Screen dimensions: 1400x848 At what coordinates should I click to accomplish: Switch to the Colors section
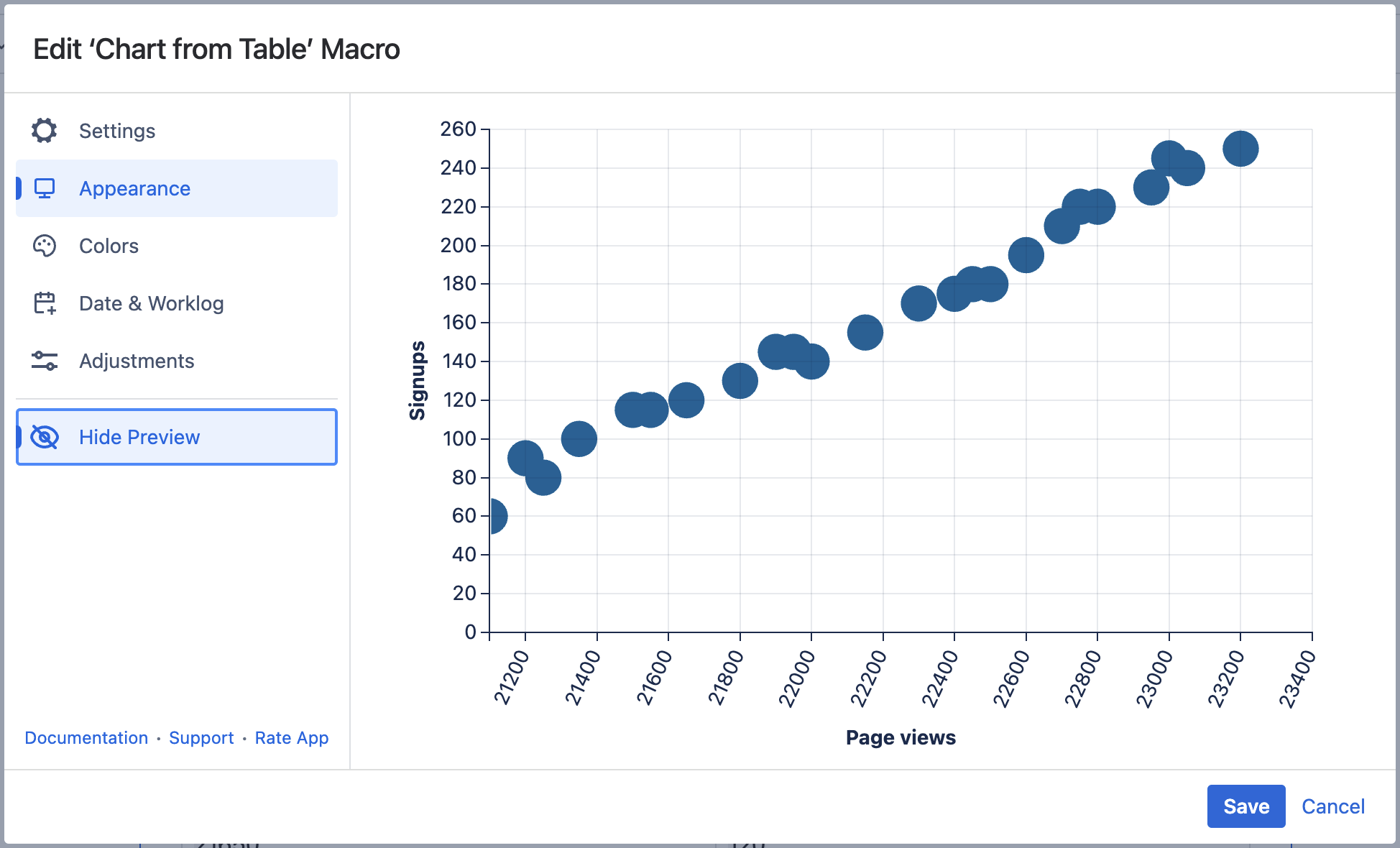pos(109,246)
